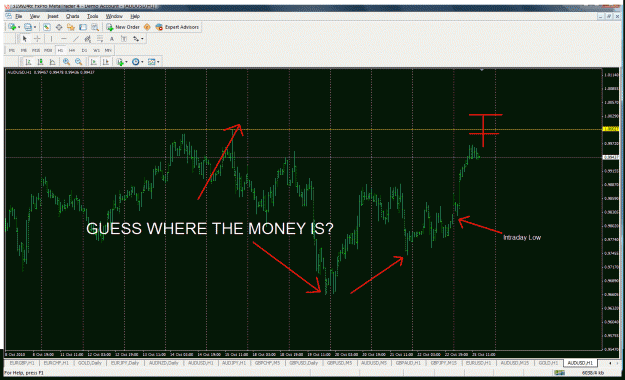The image size is (625, 380).
Task: Open the Data Window icon
Action: 59,27
